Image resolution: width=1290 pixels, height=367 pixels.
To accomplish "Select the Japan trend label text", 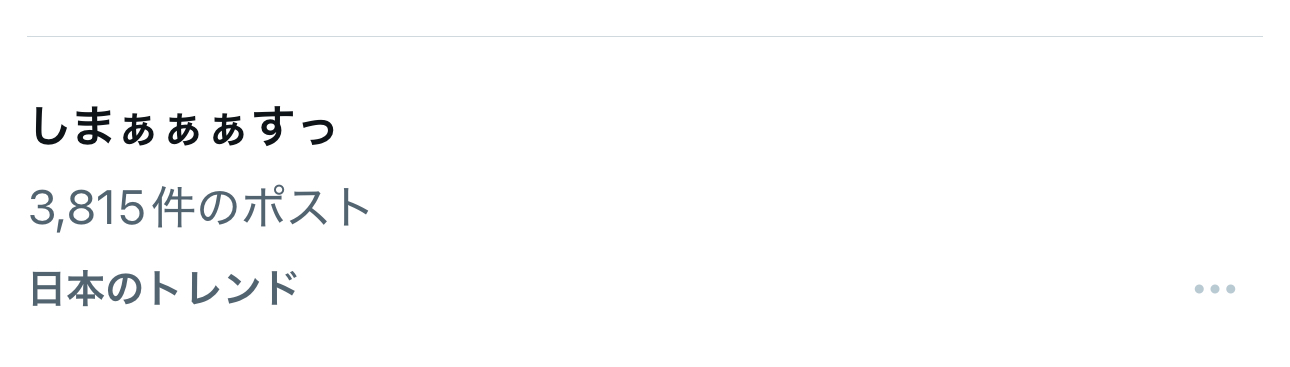I will point(164,289).
